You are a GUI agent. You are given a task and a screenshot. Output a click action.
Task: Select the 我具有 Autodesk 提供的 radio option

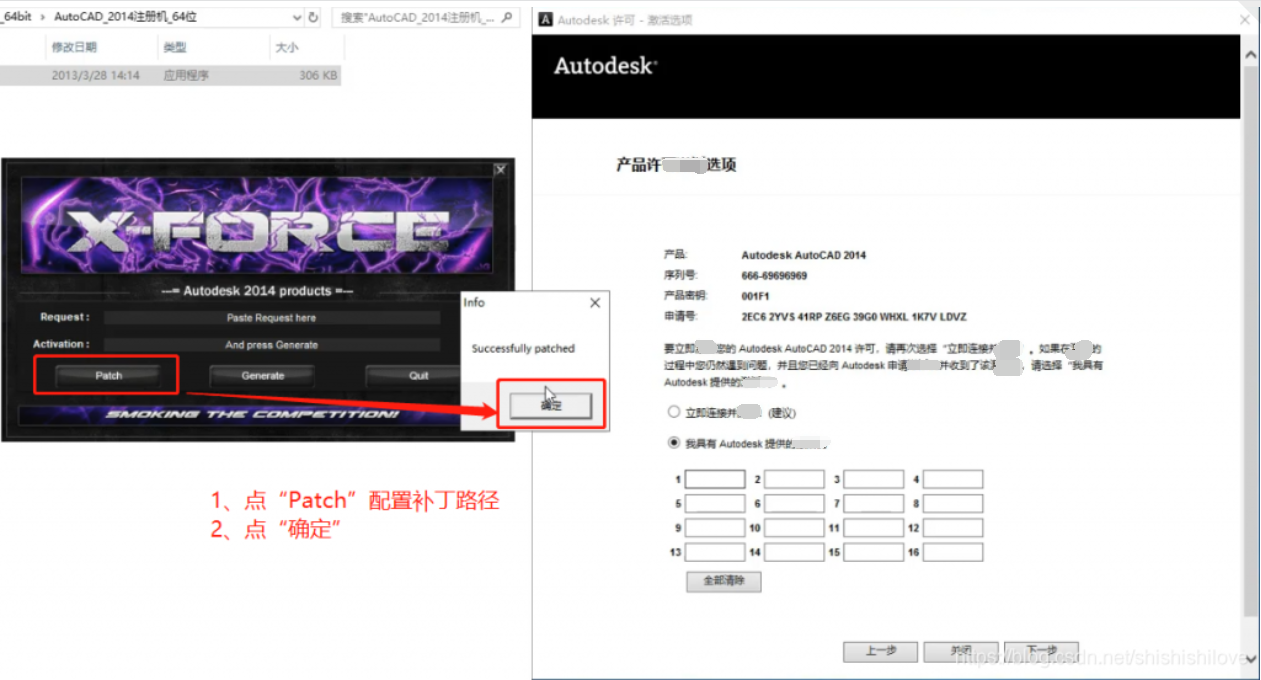(x=673, y=443)
